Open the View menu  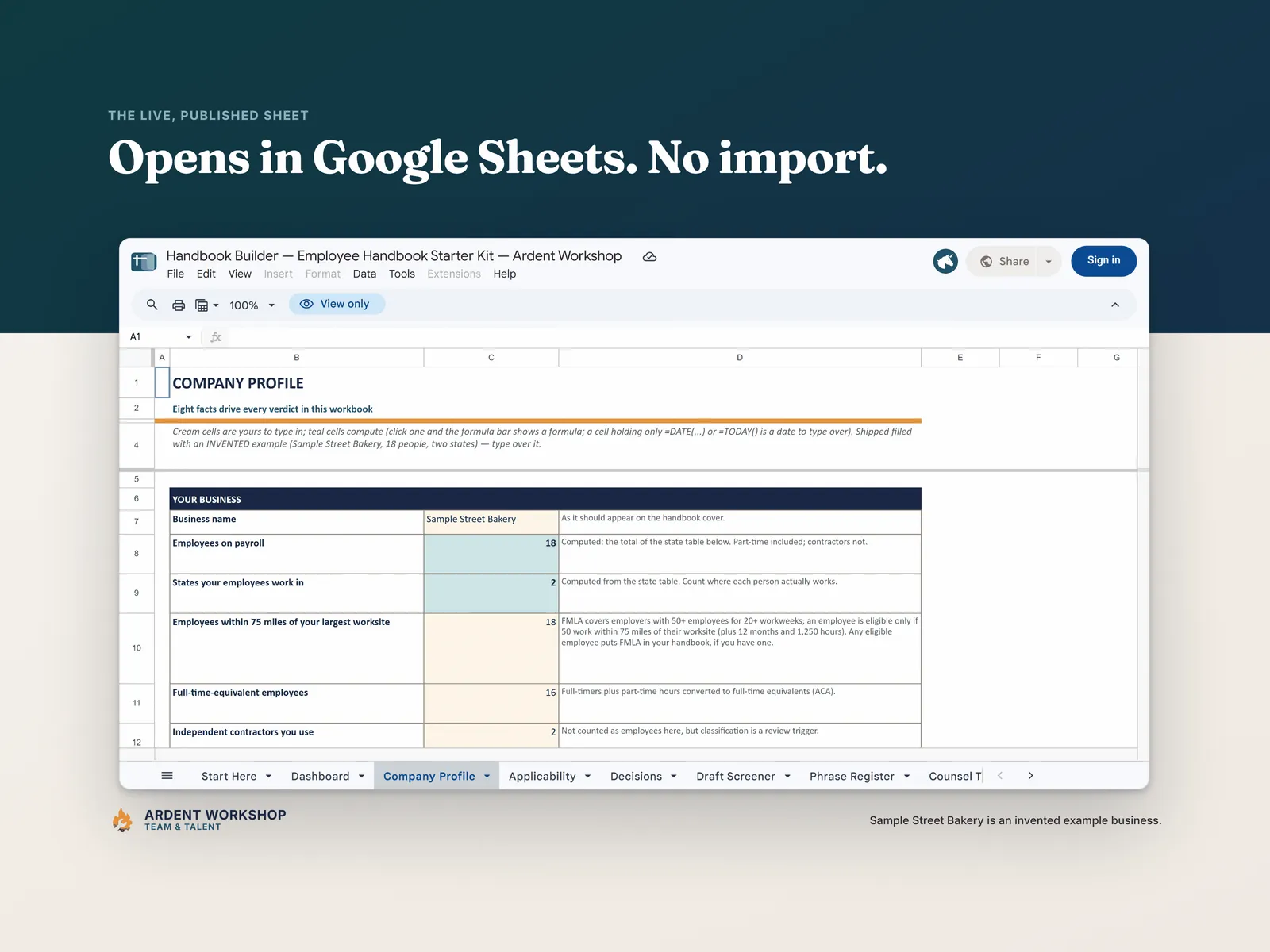coord(240,274)
